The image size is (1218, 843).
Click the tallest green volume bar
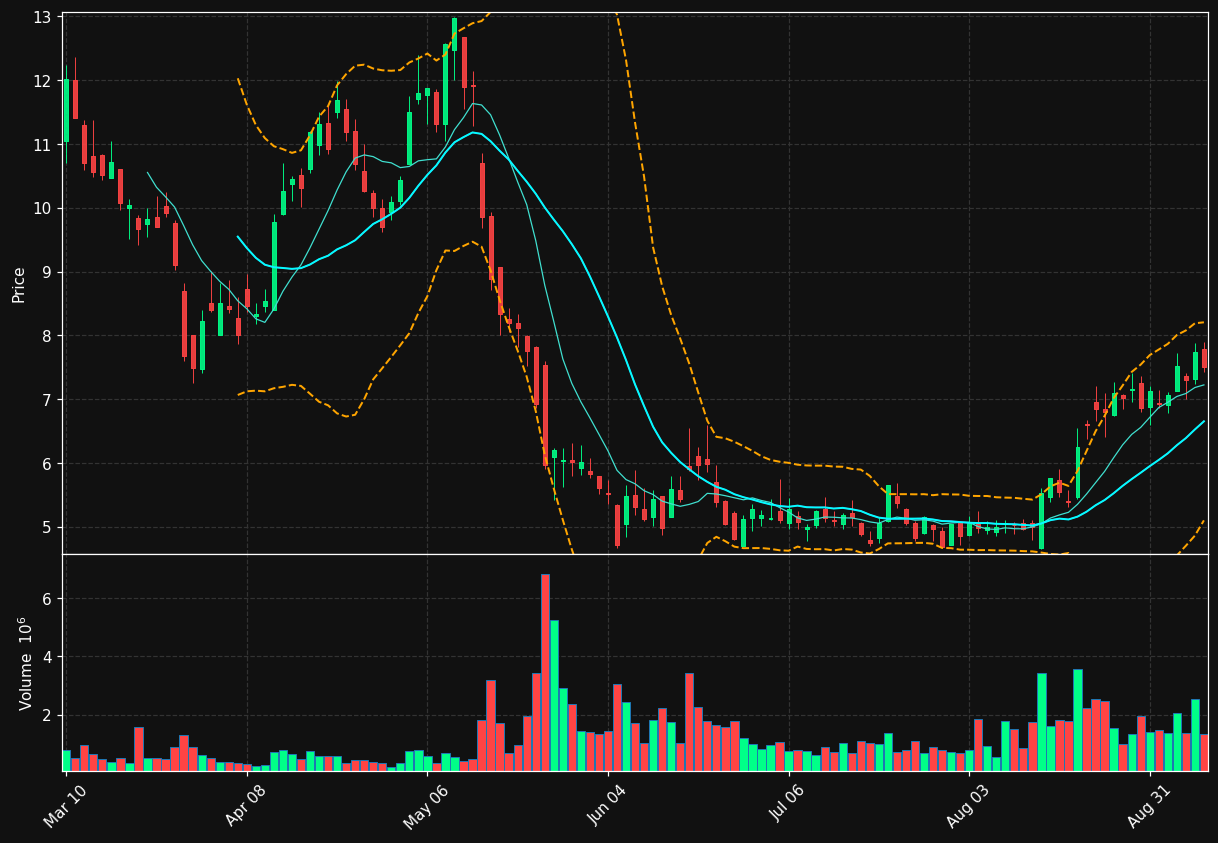tap(554, 696)
